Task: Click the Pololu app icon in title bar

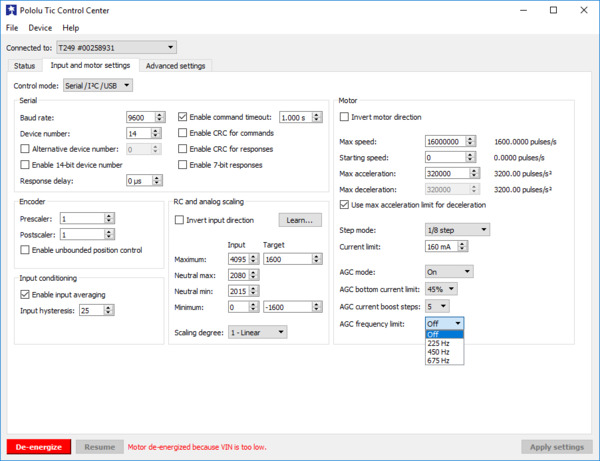Action: (x=11, y=10)
